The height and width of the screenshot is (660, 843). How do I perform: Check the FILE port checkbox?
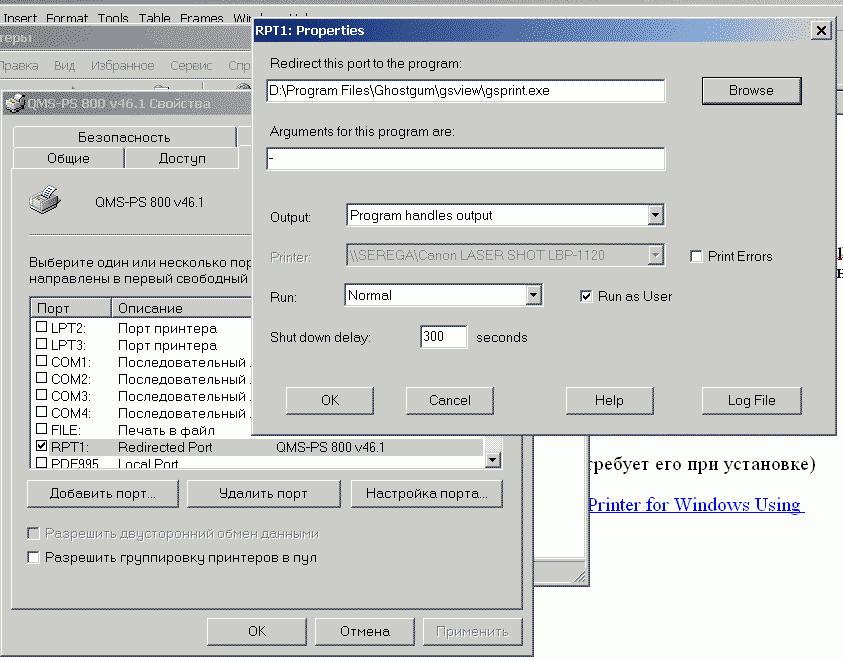coord(41,429)
